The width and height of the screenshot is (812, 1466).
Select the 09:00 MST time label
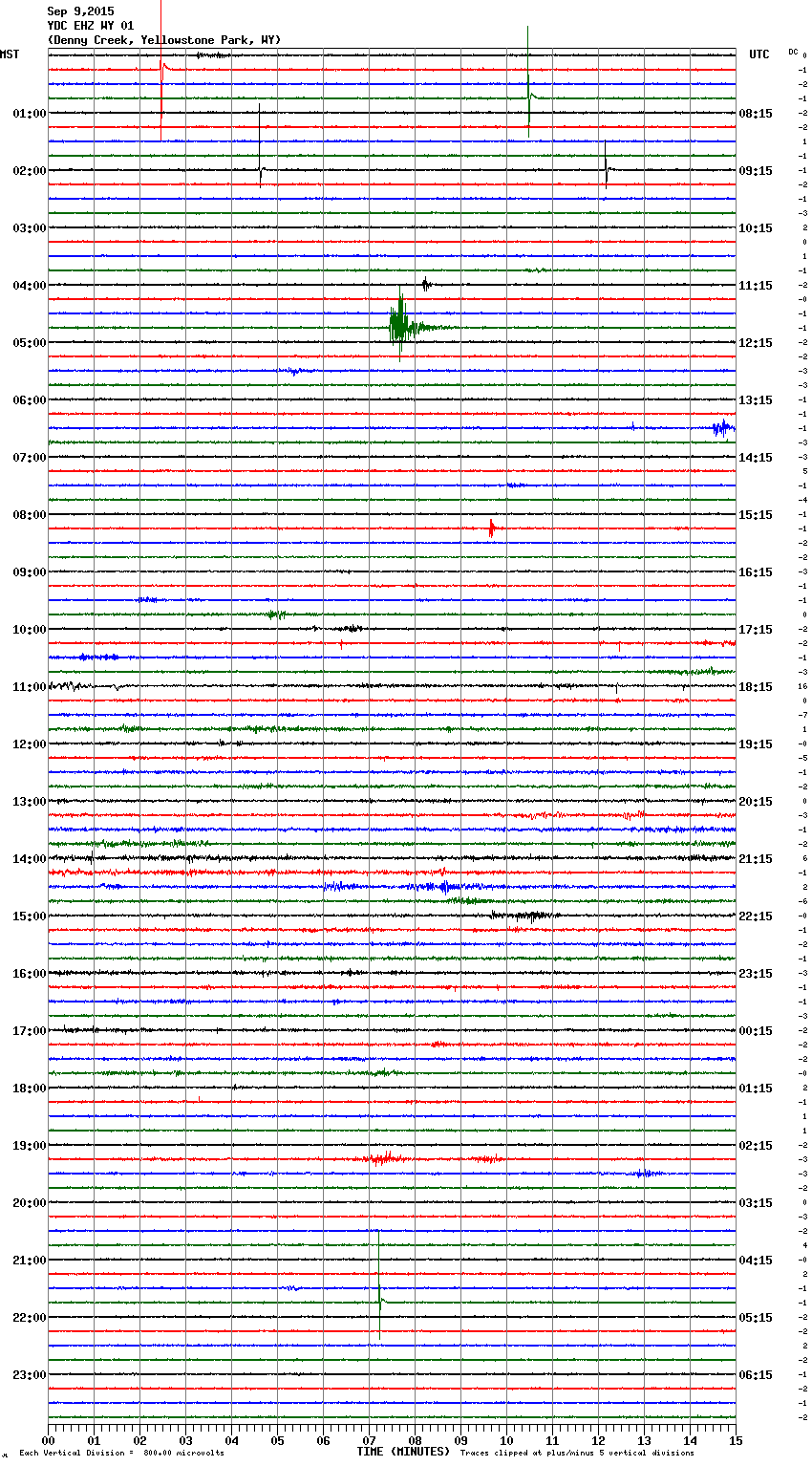30,572
